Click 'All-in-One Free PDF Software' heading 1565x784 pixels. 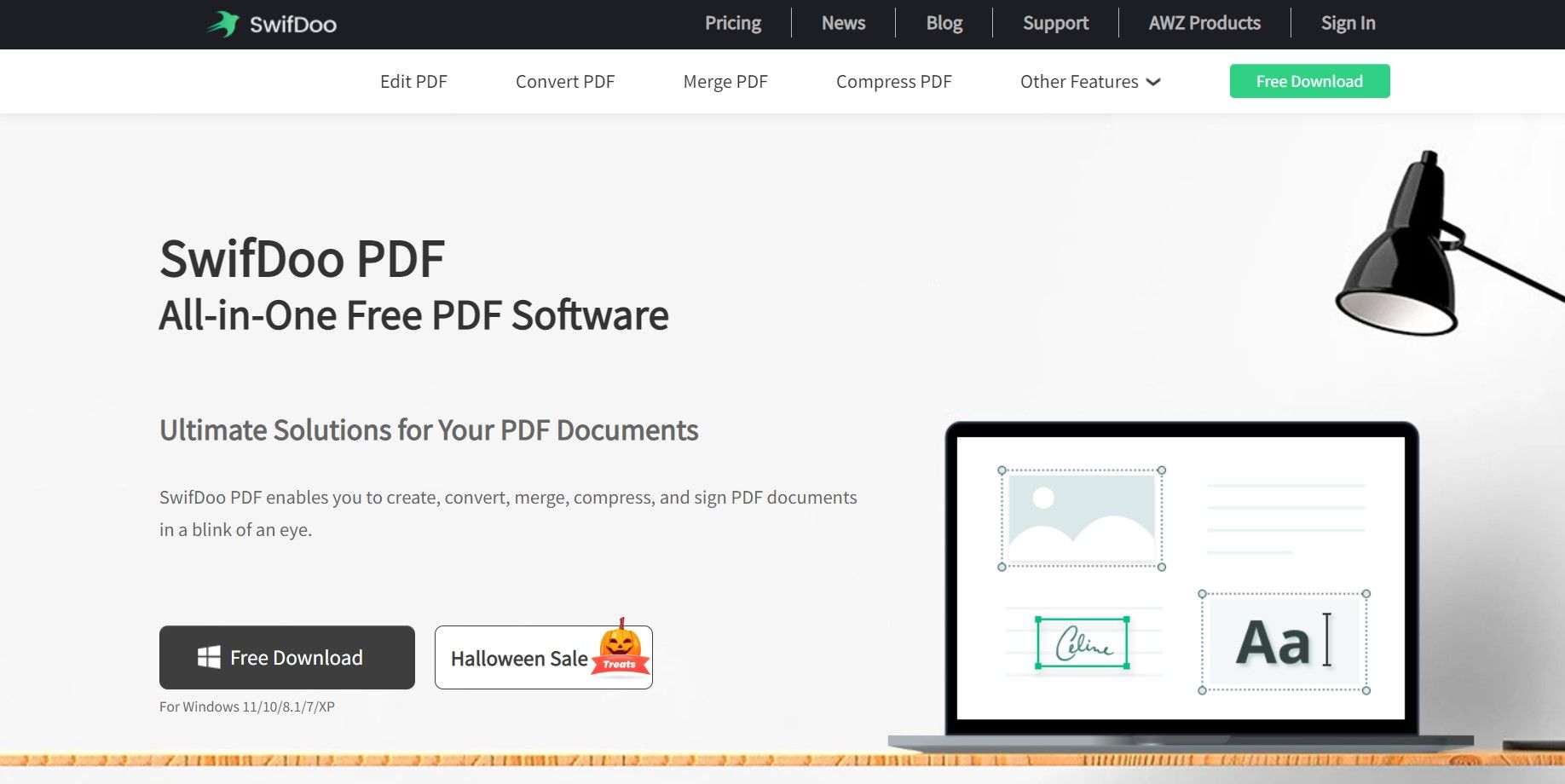413,315
